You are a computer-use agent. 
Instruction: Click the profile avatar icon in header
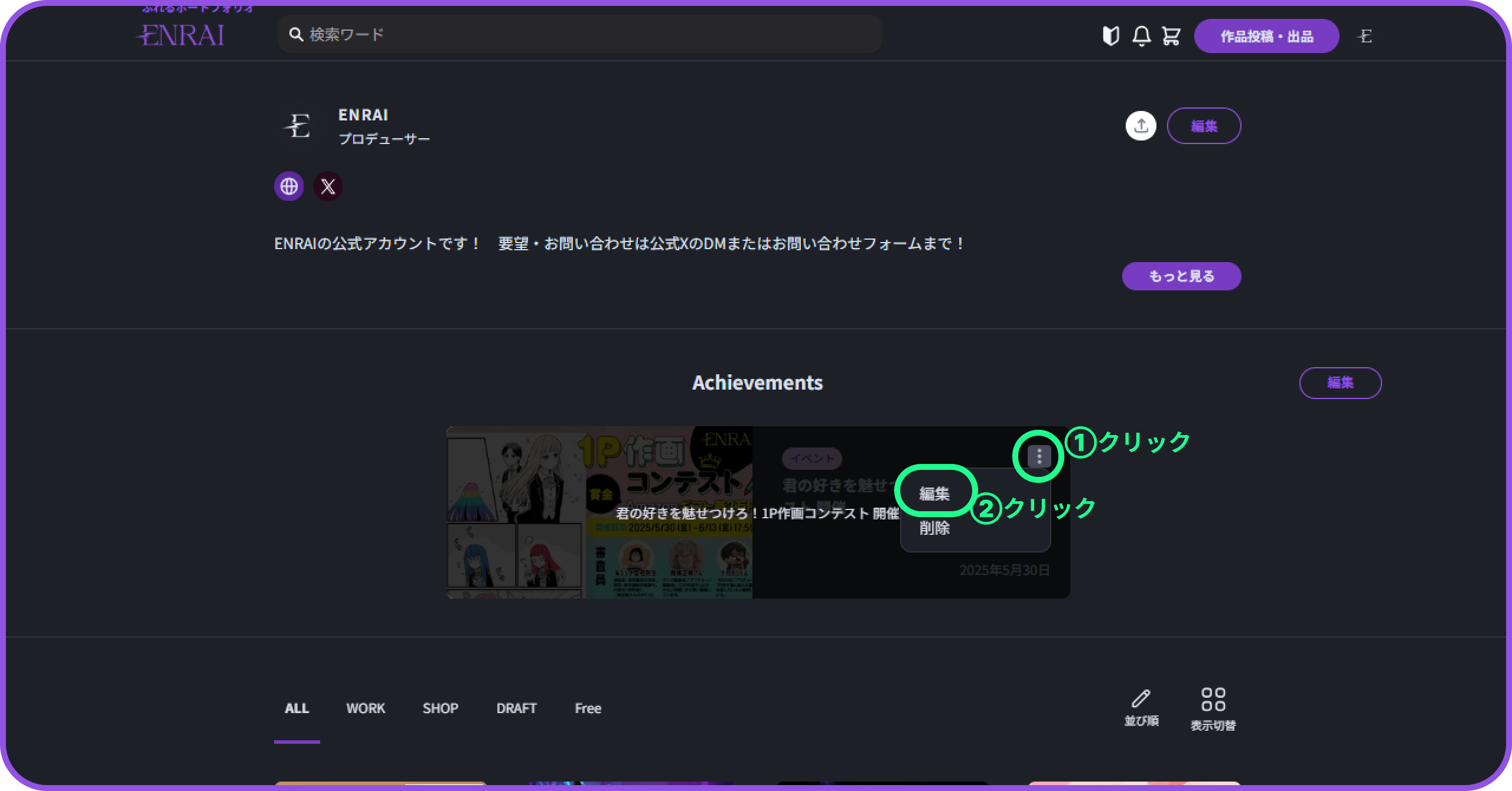tap(1365, 36)
